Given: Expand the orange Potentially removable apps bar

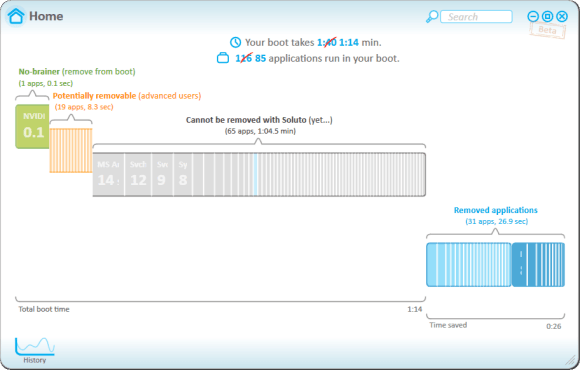Looking at the screenshot, I should click(71, 150).
